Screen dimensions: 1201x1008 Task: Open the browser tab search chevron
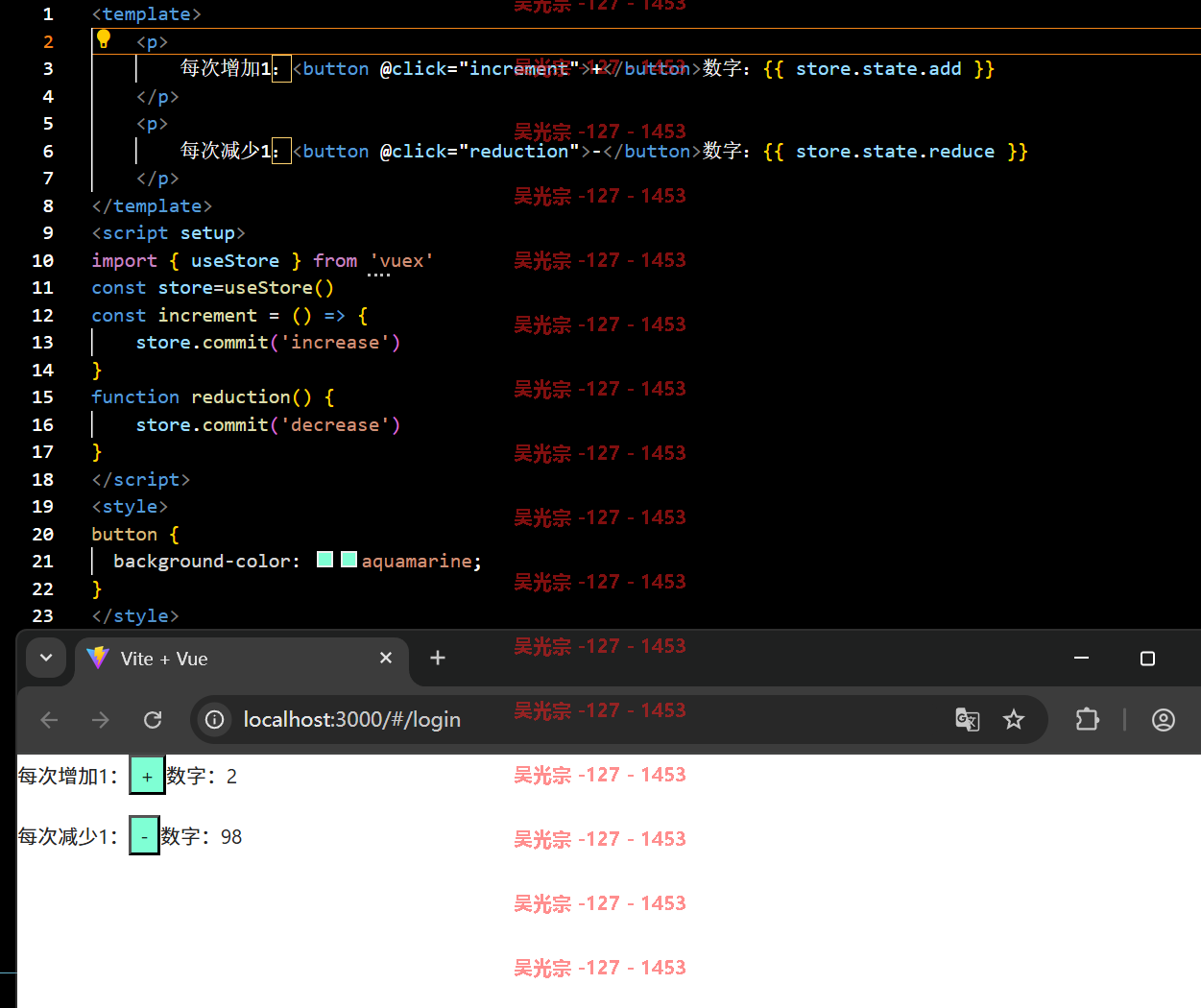46,658
